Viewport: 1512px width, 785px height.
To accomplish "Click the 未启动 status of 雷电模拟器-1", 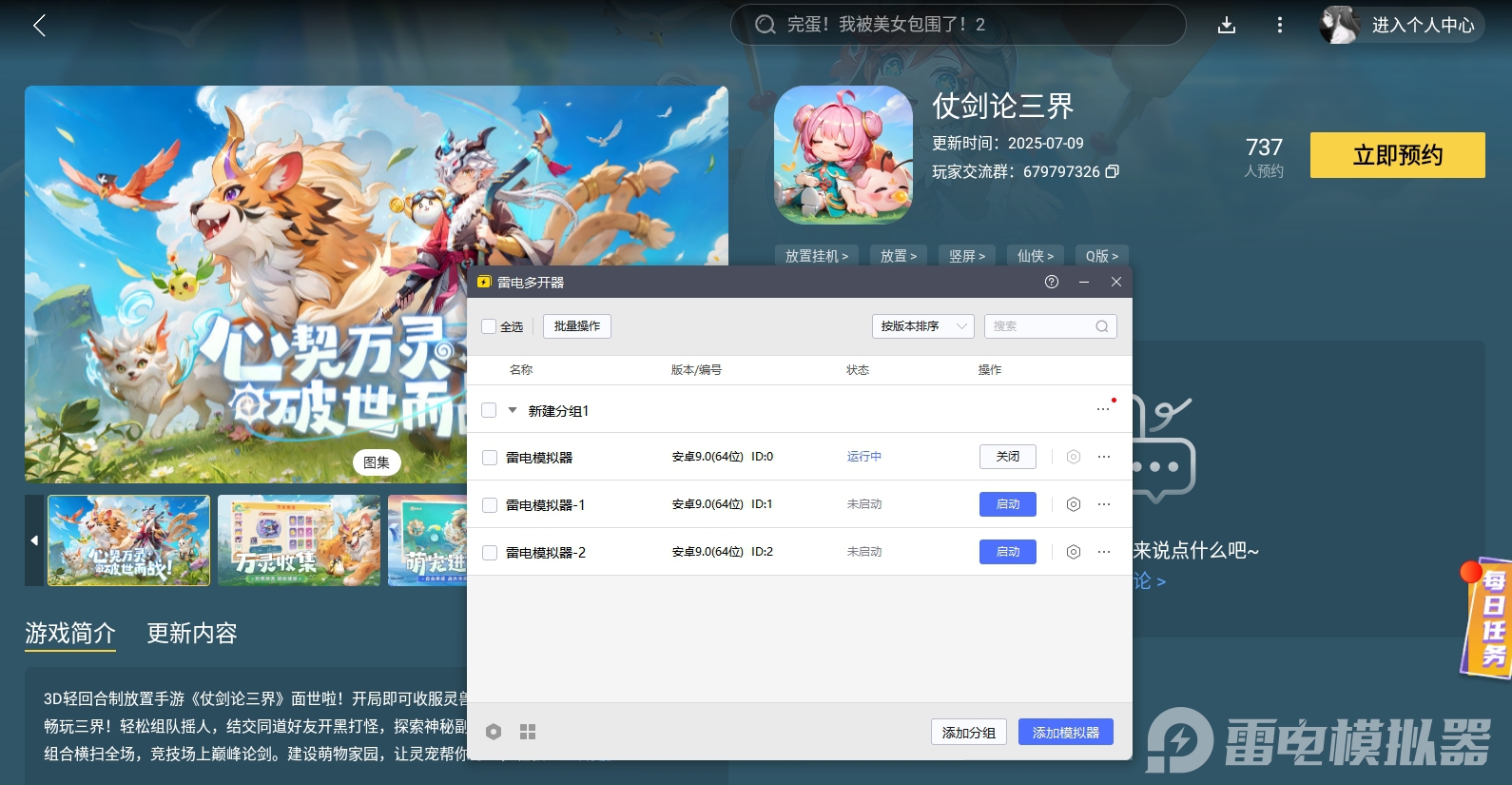I will pyautogui.click(x=864, y=504).
